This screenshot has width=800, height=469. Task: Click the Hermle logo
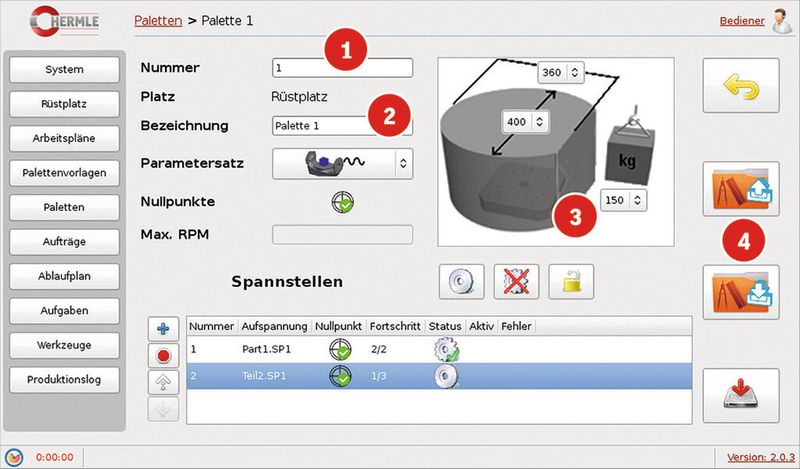point(64,21)
